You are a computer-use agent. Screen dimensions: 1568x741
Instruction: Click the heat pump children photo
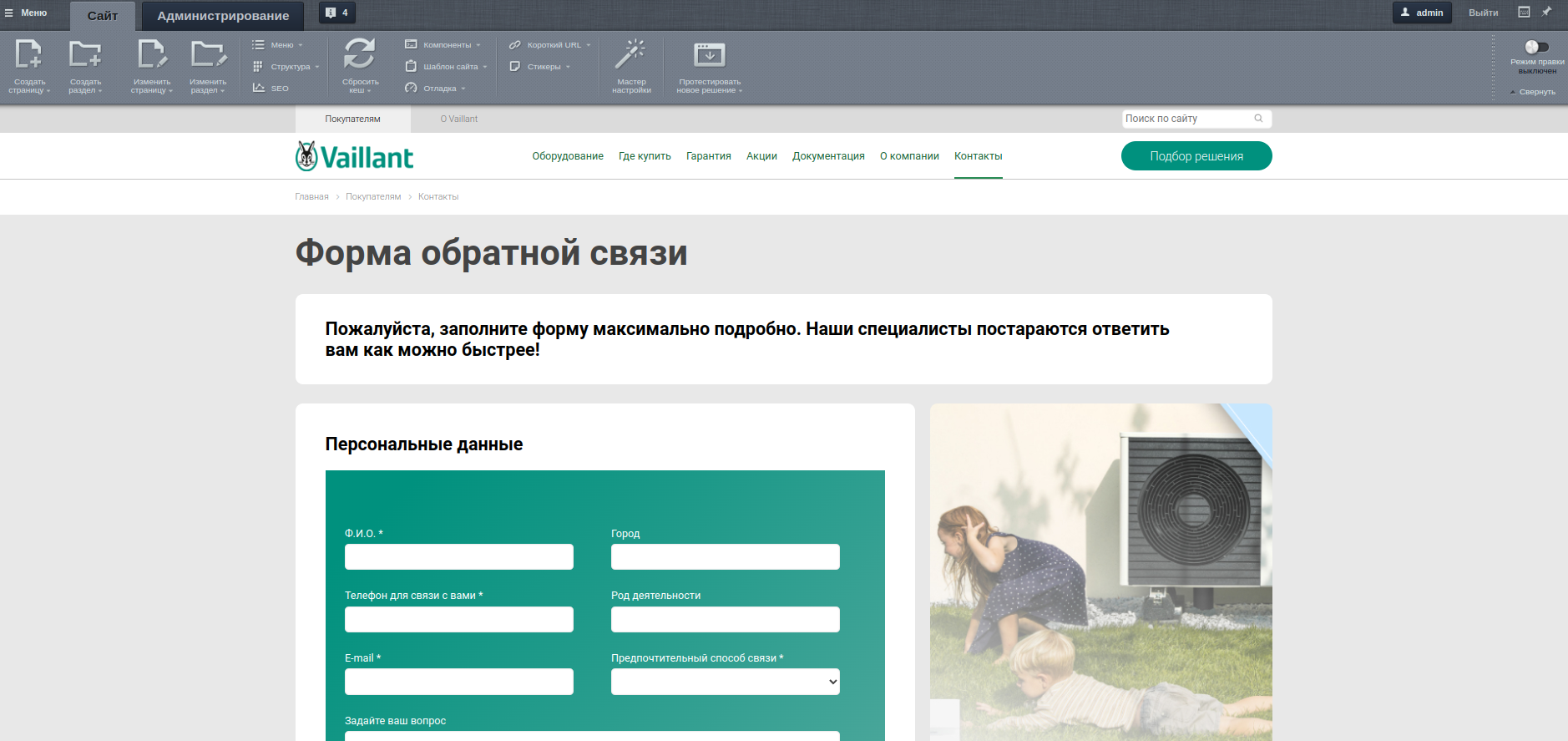pos(1101,572)
